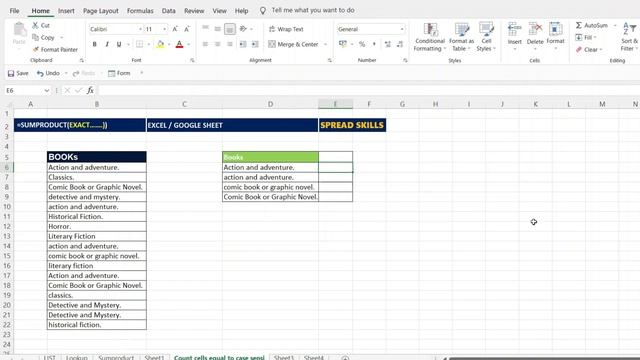Image resolution: width=640 pixels, height=360 pixels.
Task: Click the Orientation text angle icon
Action: 243,29
